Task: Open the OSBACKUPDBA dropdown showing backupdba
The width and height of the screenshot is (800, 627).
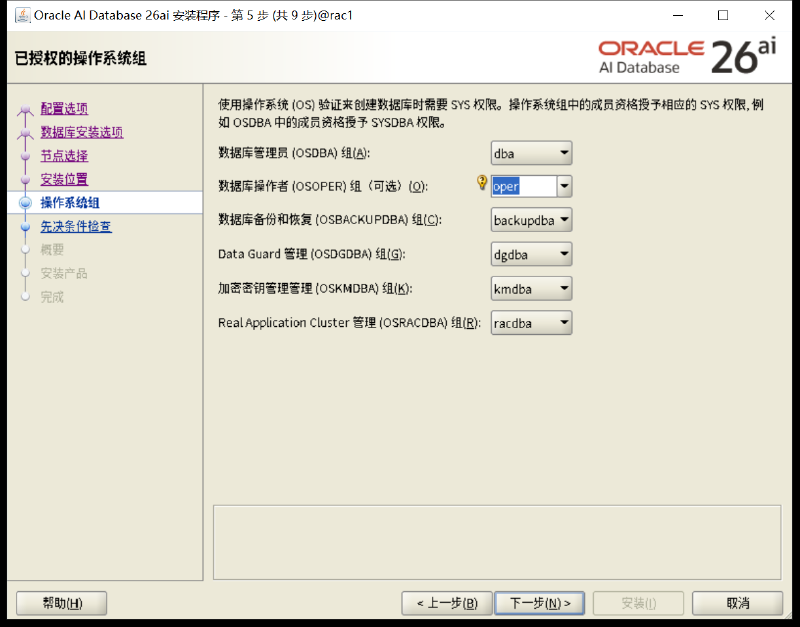Action: click(531, 220)
